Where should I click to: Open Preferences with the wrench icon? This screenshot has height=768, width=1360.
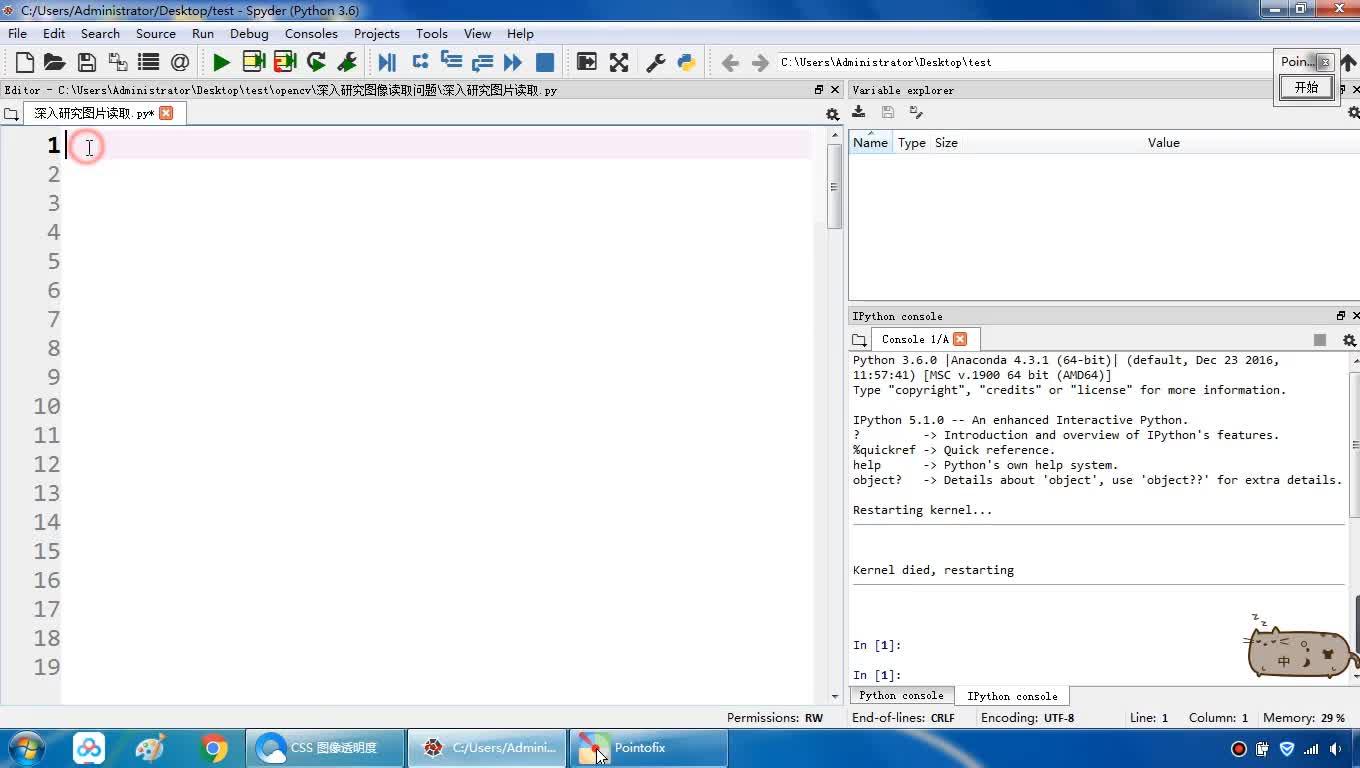656,62
